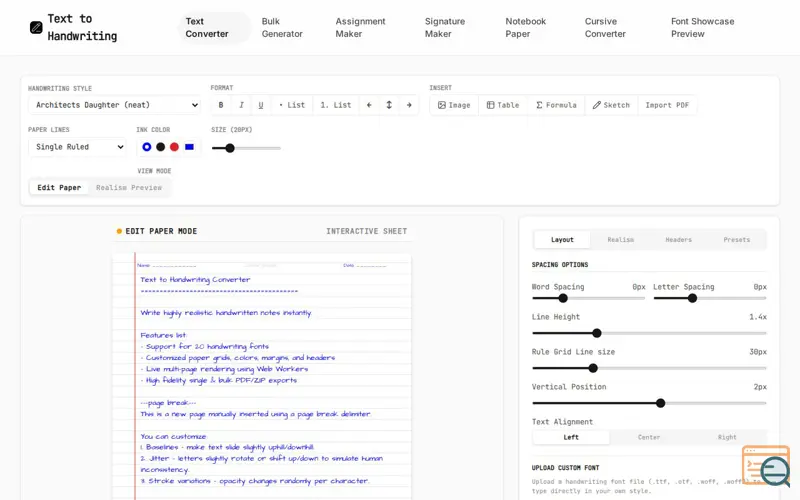Select the Layout tab
This screenshot has width=800, height=500.
tap(562, 240)
